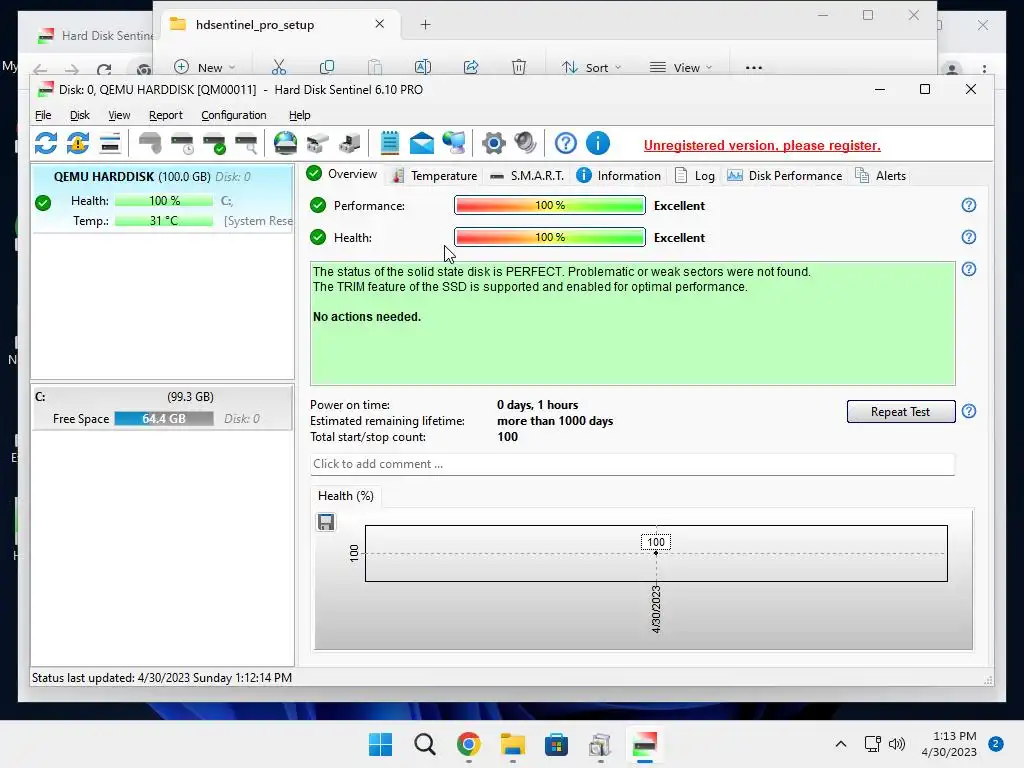Click the C: partition Free Space bar
Viewport: 1024px width, 768px height.
tap(164, 419)
